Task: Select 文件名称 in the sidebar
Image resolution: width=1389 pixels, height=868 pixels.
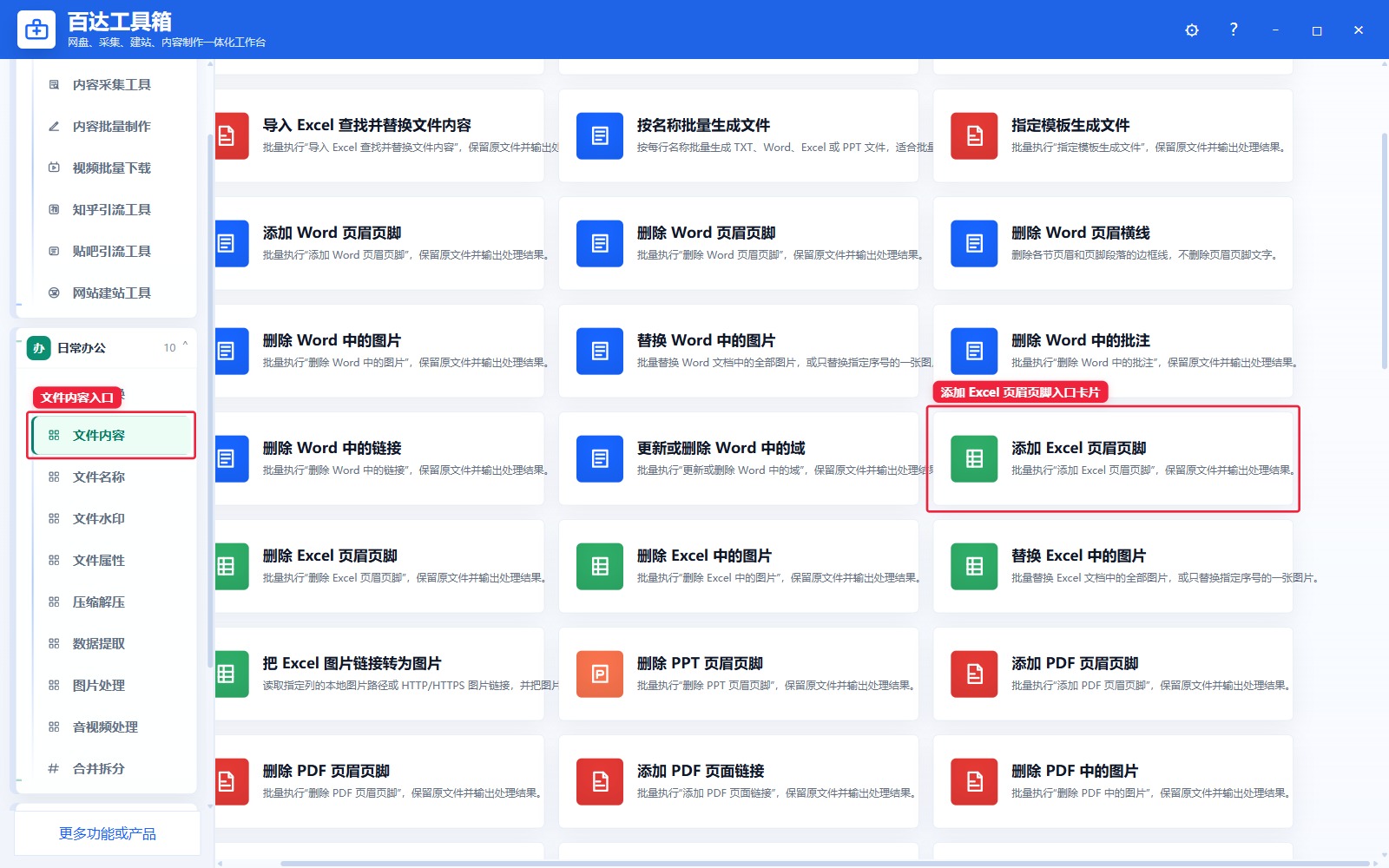Action: pos(111,477)
